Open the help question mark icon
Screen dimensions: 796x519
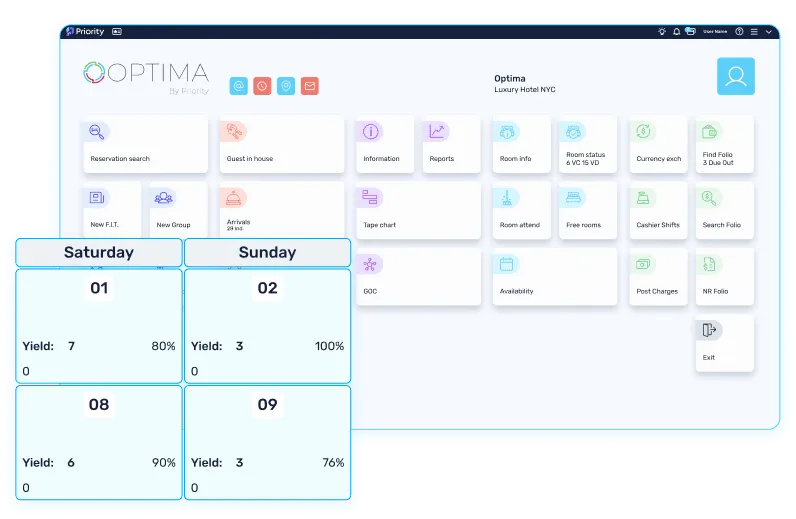coord(739,31)
